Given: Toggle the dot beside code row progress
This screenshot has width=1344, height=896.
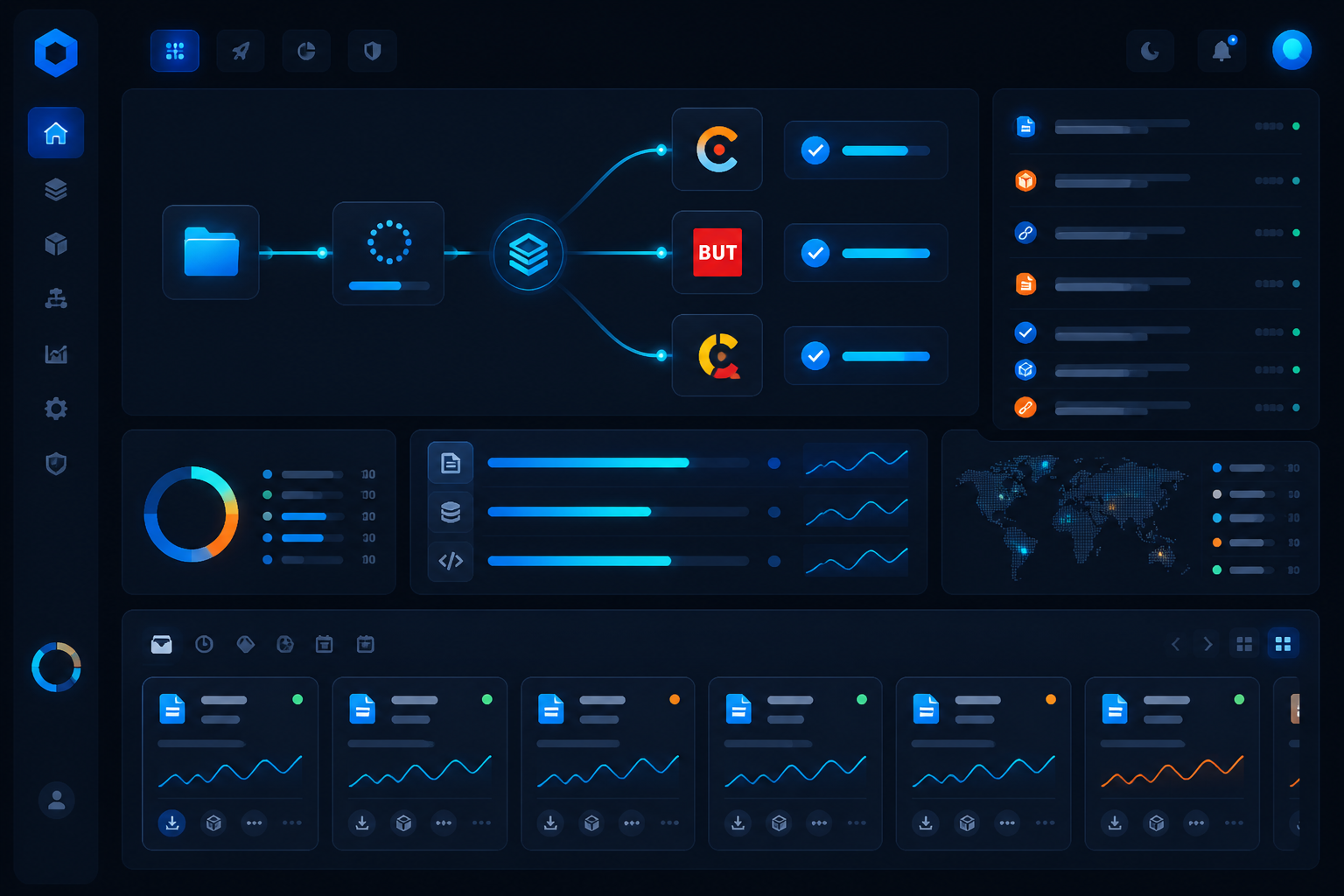Looking at the screenshot, I should click(773, 561).
